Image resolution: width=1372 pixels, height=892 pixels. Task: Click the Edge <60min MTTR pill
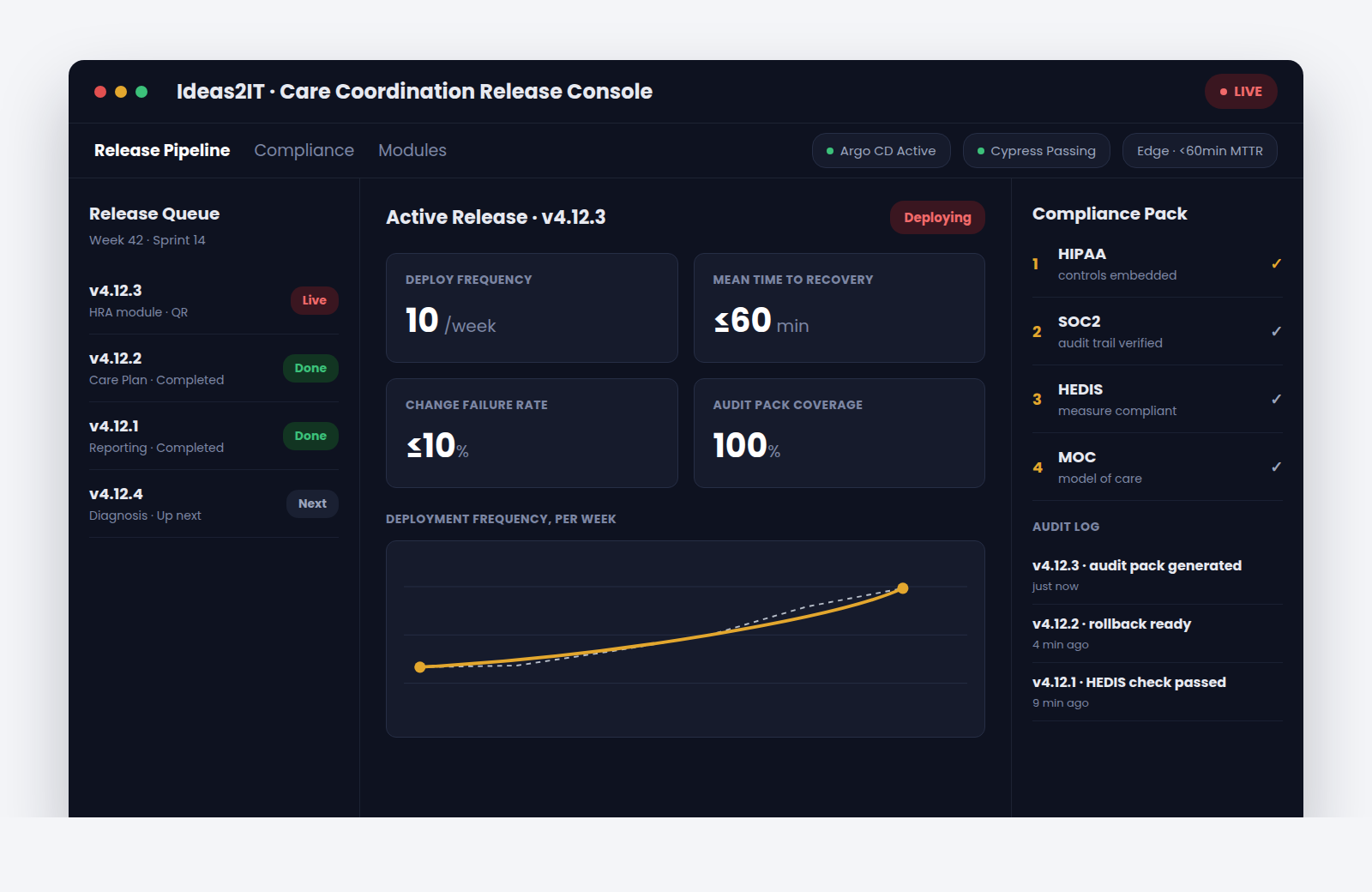pos(1200,151)
